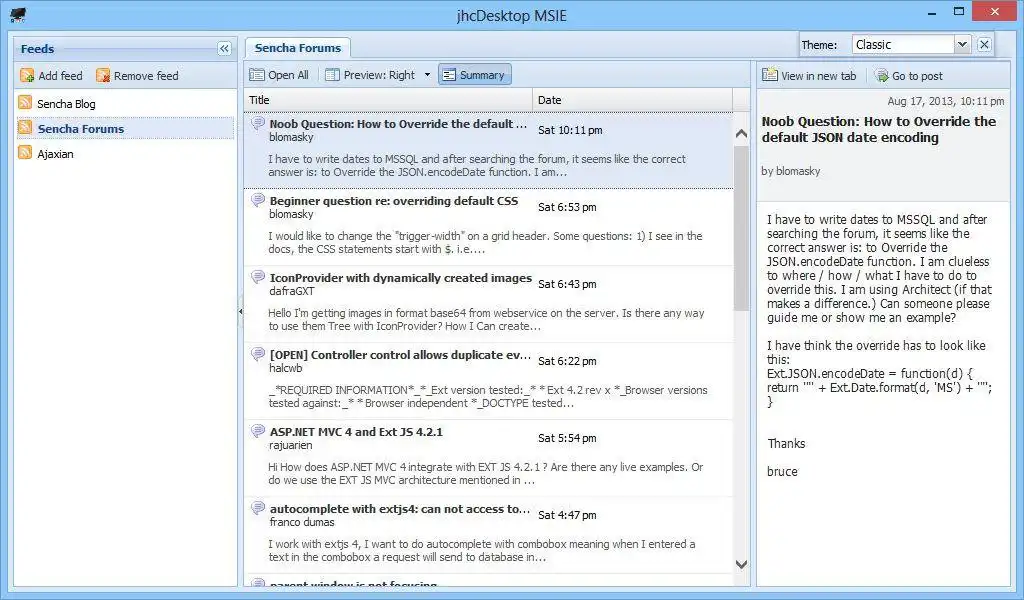Click preview heading 'Noob Question: How to Override'
The image size is (1024, 600).
click(x=878, y=129)
